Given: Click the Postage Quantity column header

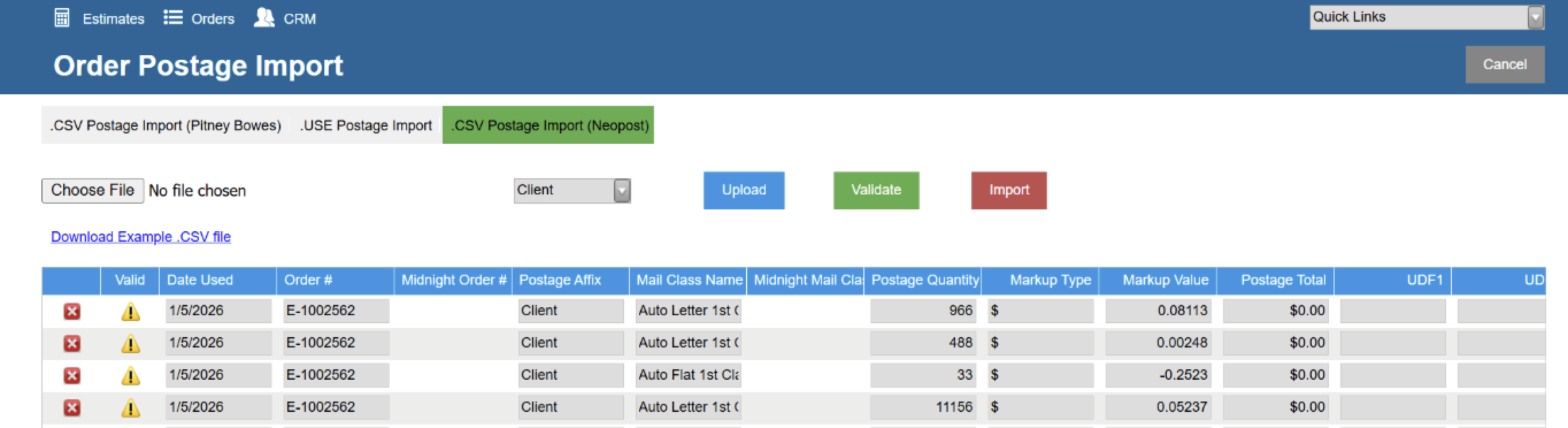Looking at the screenshot, I should click(923, 281).
